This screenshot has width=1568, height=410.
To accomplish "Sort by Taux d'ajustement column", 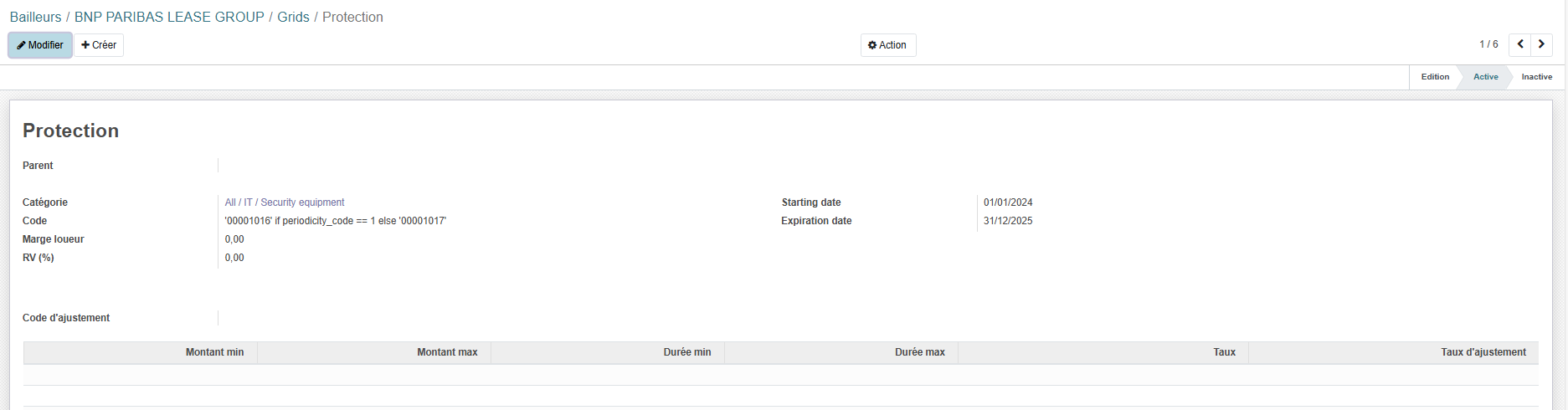I will (1483, 352).
